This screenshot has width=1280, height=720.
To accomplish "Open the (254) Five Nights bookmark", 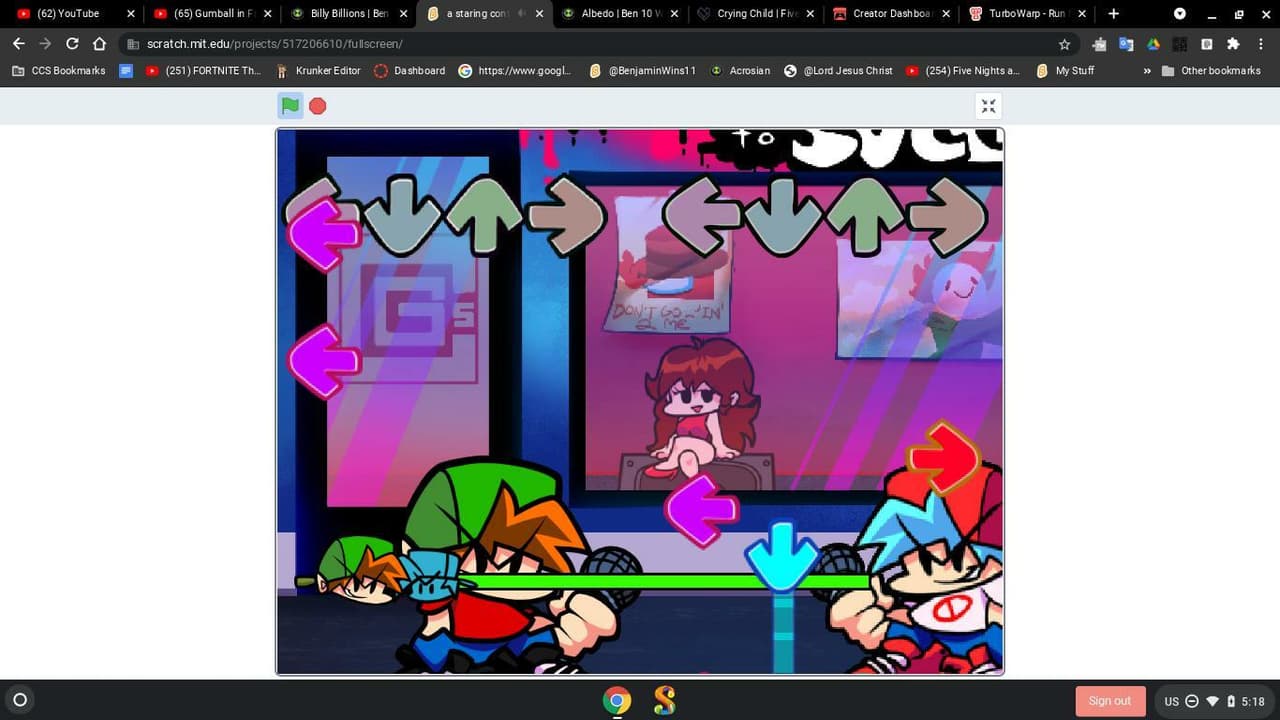I will pos(962,71).
